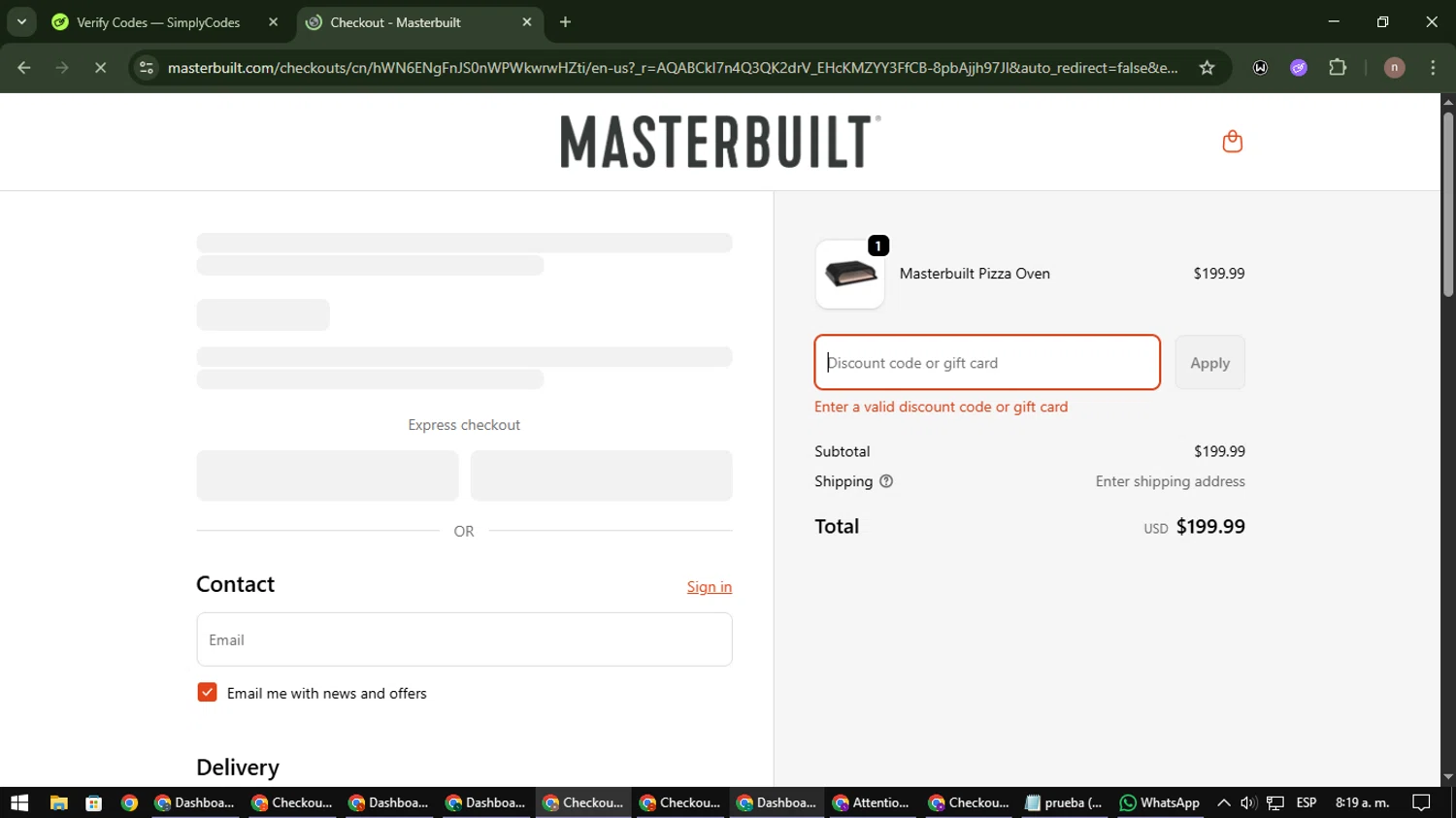
Task: Close the Verify Codes — SimplyCodes tab
Action: pyautogui.click(x=273, y=21)
